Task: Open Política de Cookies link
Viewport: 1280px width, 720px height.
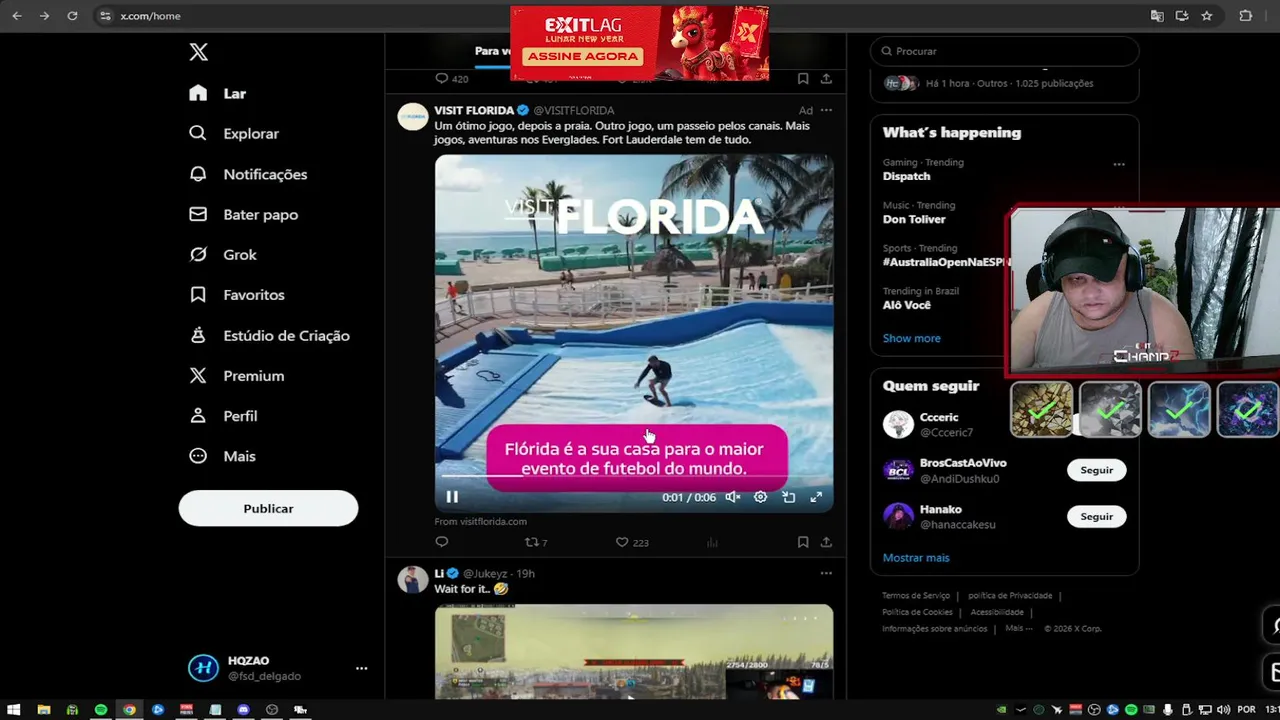Action: click(x=917, y=612)
